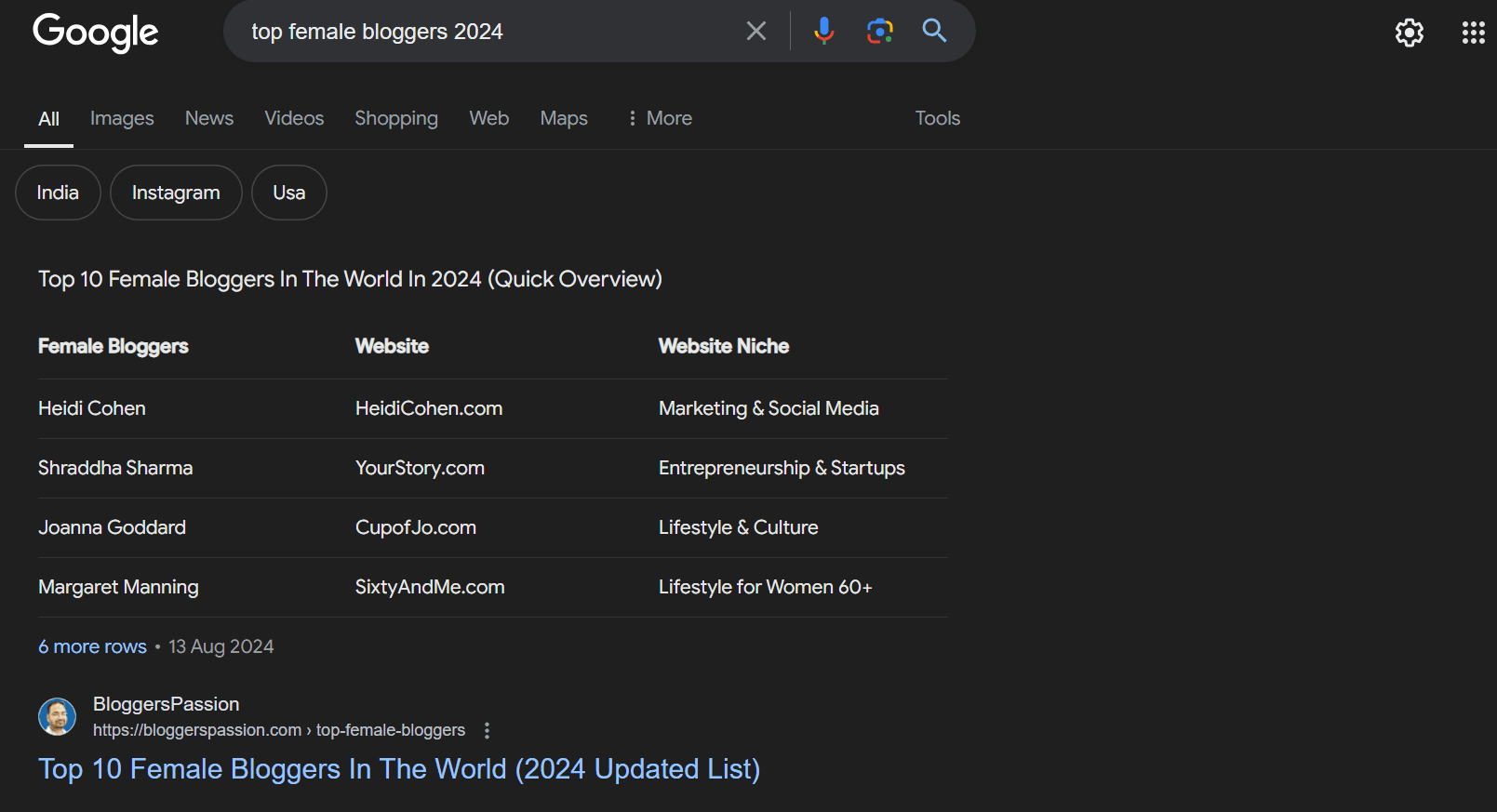The width and height of the screenshot is (1497, 812).
Task: Open the Google apps grid
Action: point(1473,33)
